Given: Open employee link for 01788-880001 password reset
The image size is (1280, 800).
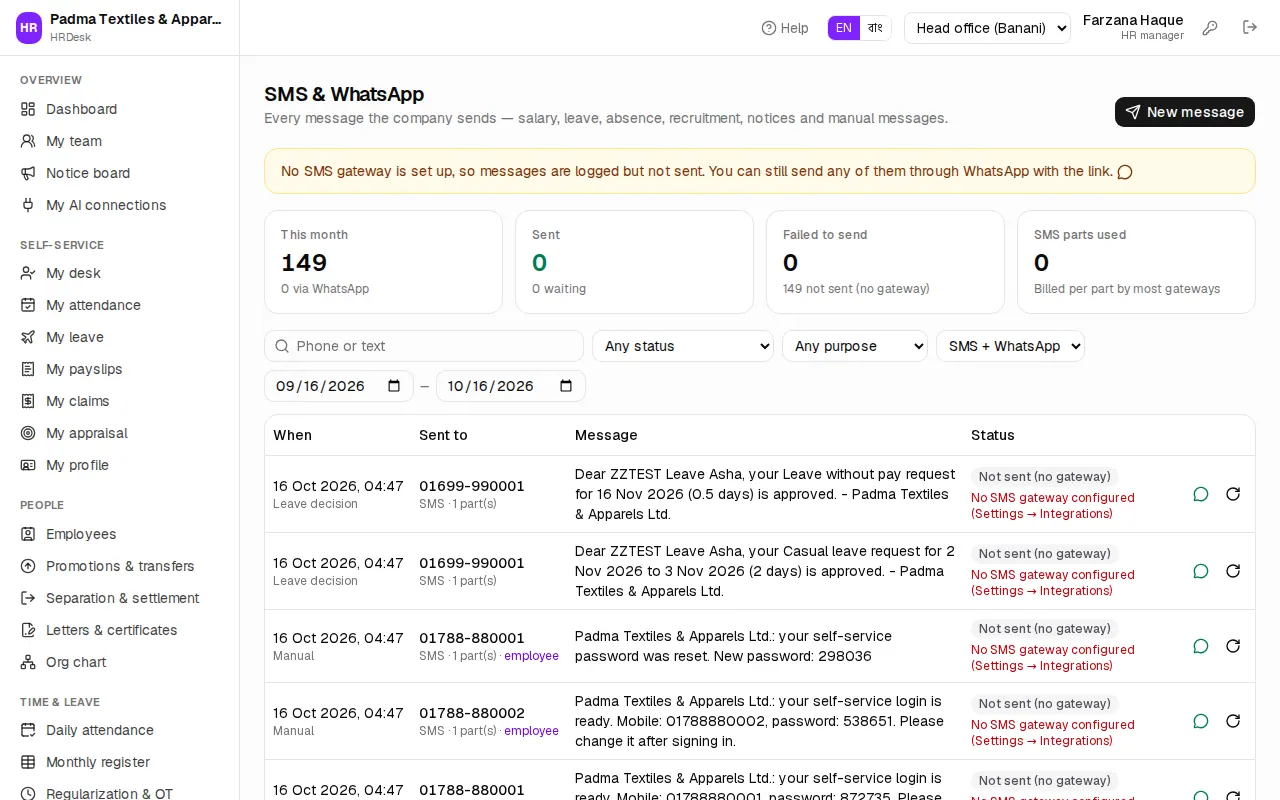Looking at the screenshot, I should click(x=531, y=656).
